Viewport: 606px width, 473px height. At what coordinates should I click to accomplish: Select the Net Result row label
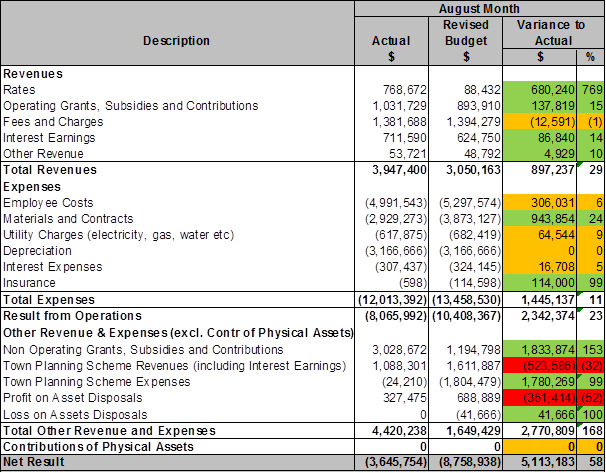[x=33, y=463]
